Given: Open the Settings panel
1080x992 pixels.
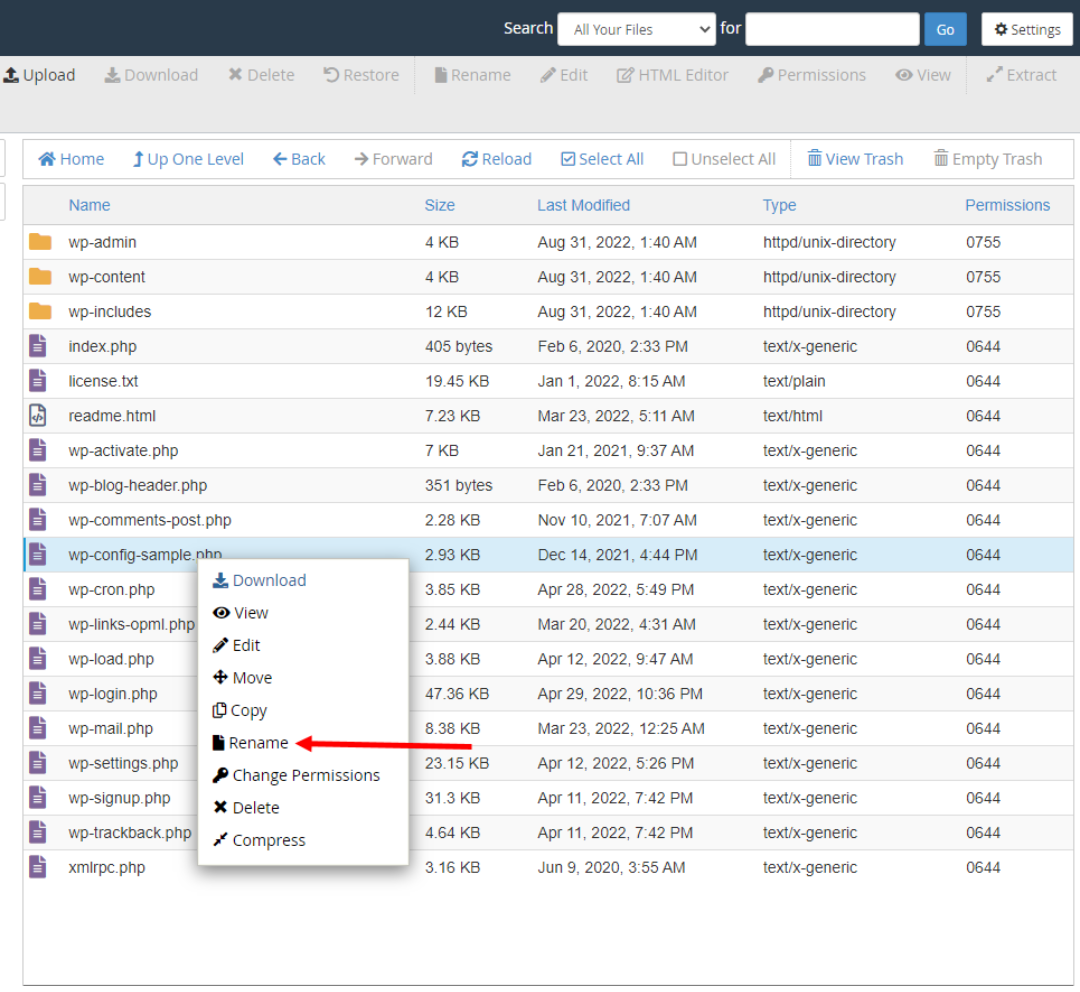Looking at the screenshot, I should click(1027, 28).
